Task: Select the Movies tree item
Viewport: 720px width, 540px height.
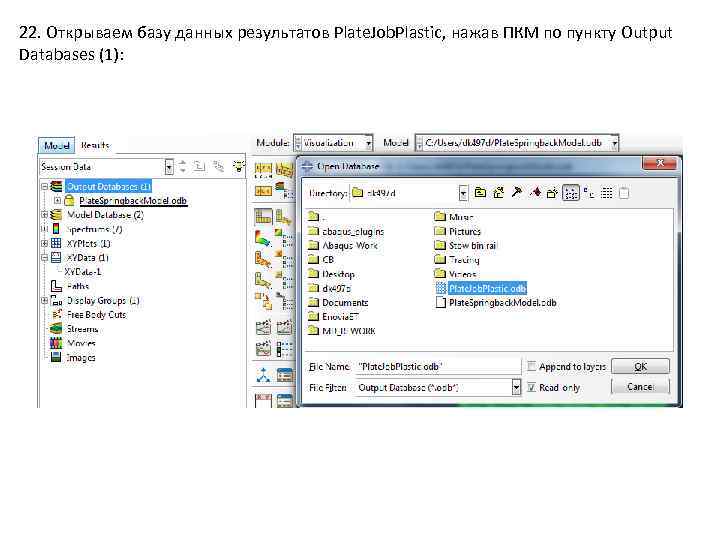Action: point(81,343)
